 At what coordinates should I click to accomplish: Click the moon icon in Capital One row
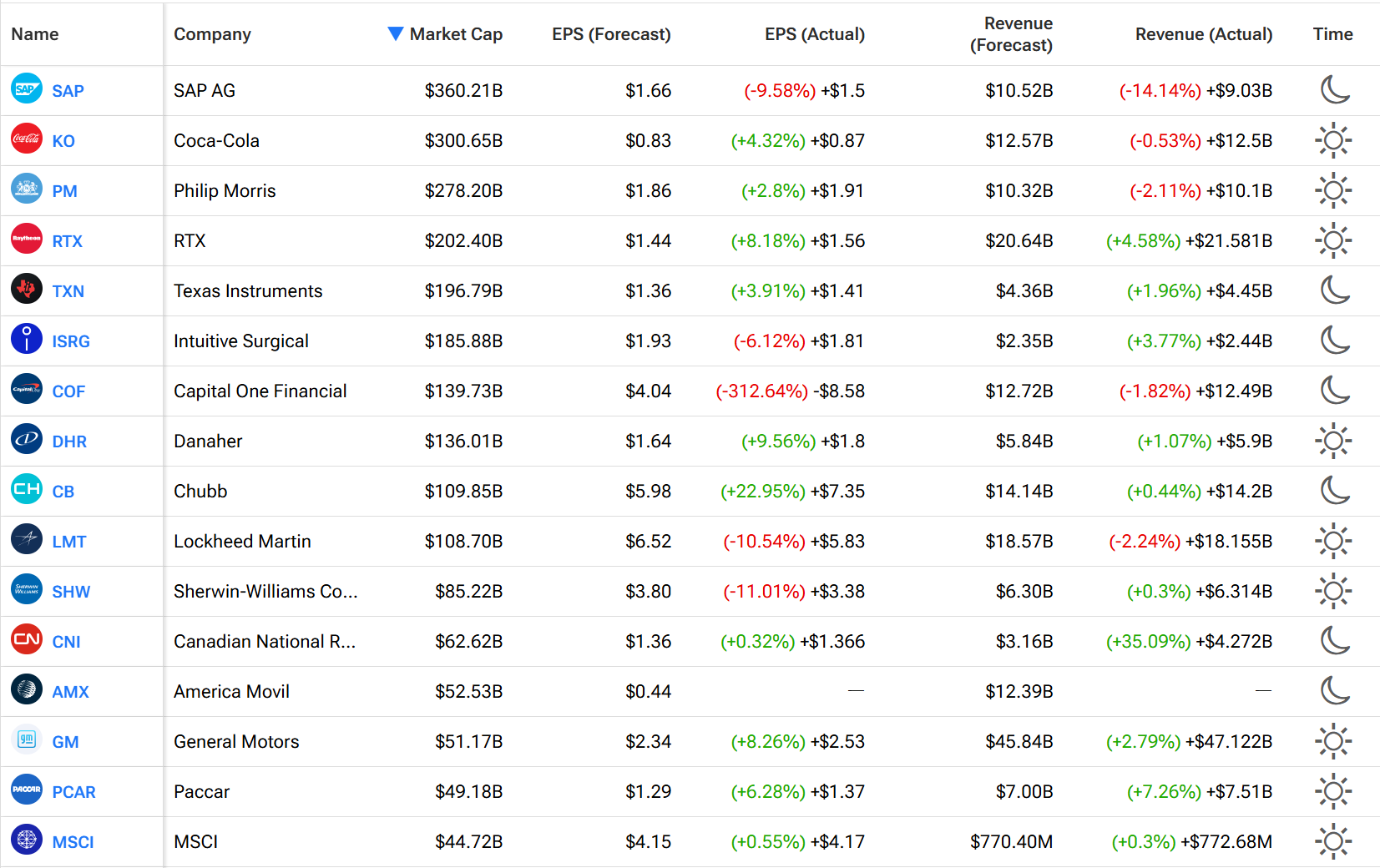click(1334, 390)
